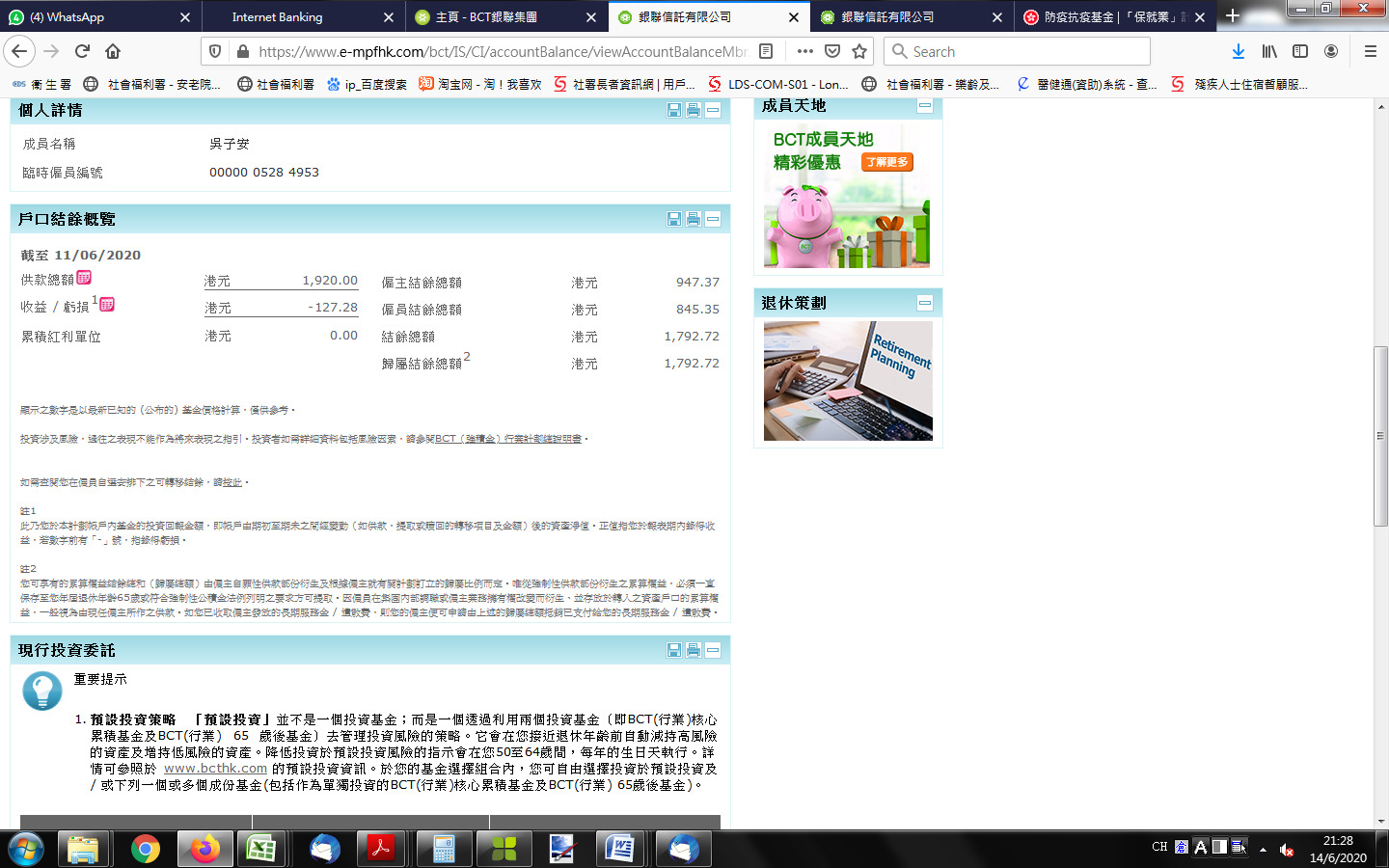The height and width of the screenshot is (868, 1389).
Task: Open Excel from the Windows taskbar
Action: 260,849
